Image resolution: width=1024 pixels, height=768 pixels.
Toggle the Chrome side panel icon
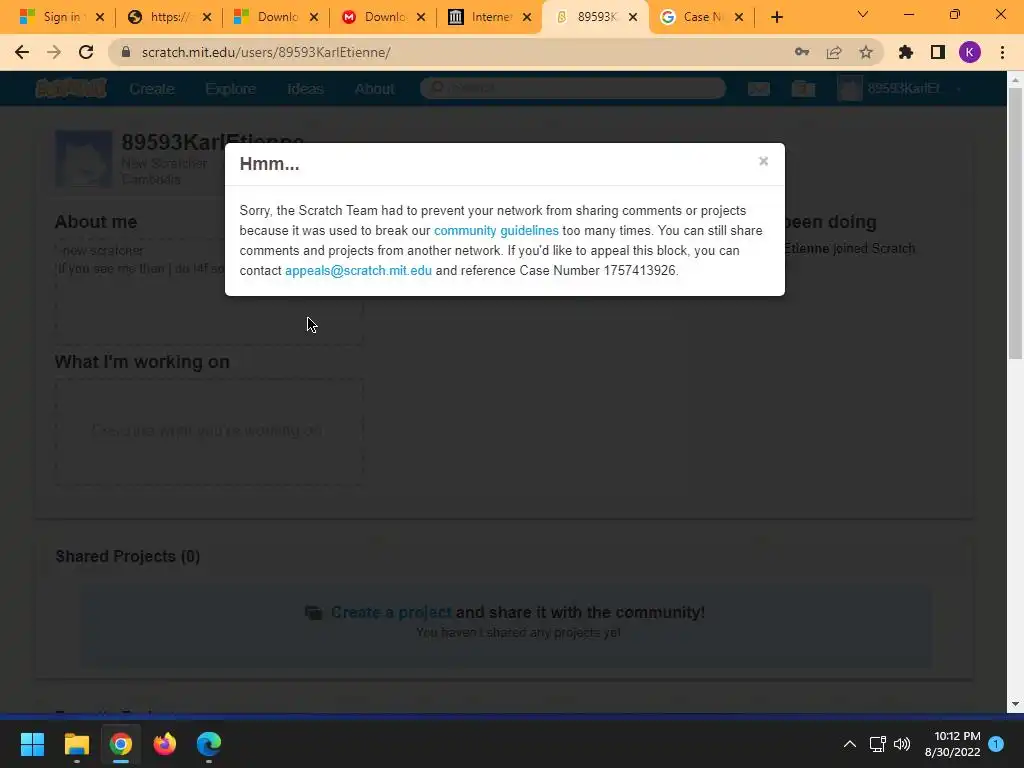(x=938, y=52)
